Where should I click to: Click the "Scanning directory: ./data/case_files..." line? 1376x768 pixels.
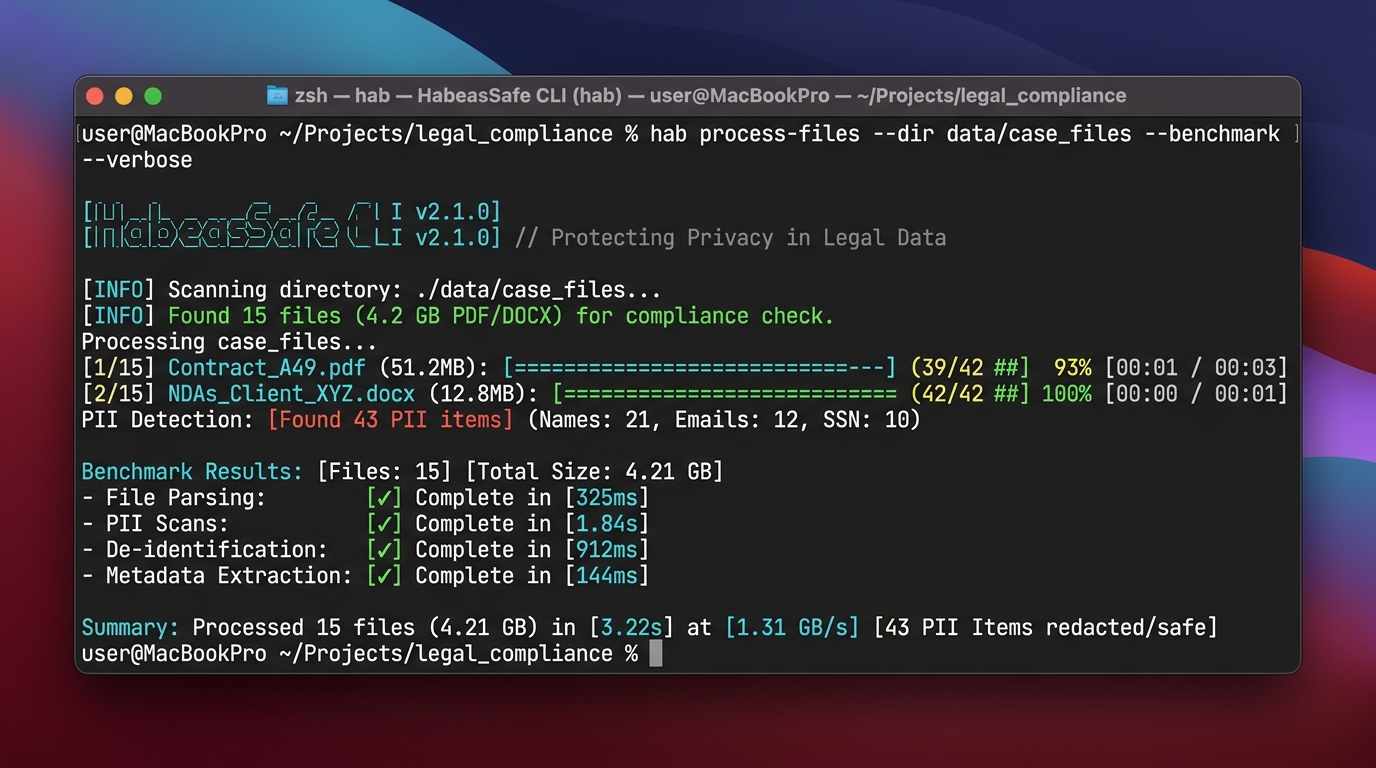coord(414,289)
